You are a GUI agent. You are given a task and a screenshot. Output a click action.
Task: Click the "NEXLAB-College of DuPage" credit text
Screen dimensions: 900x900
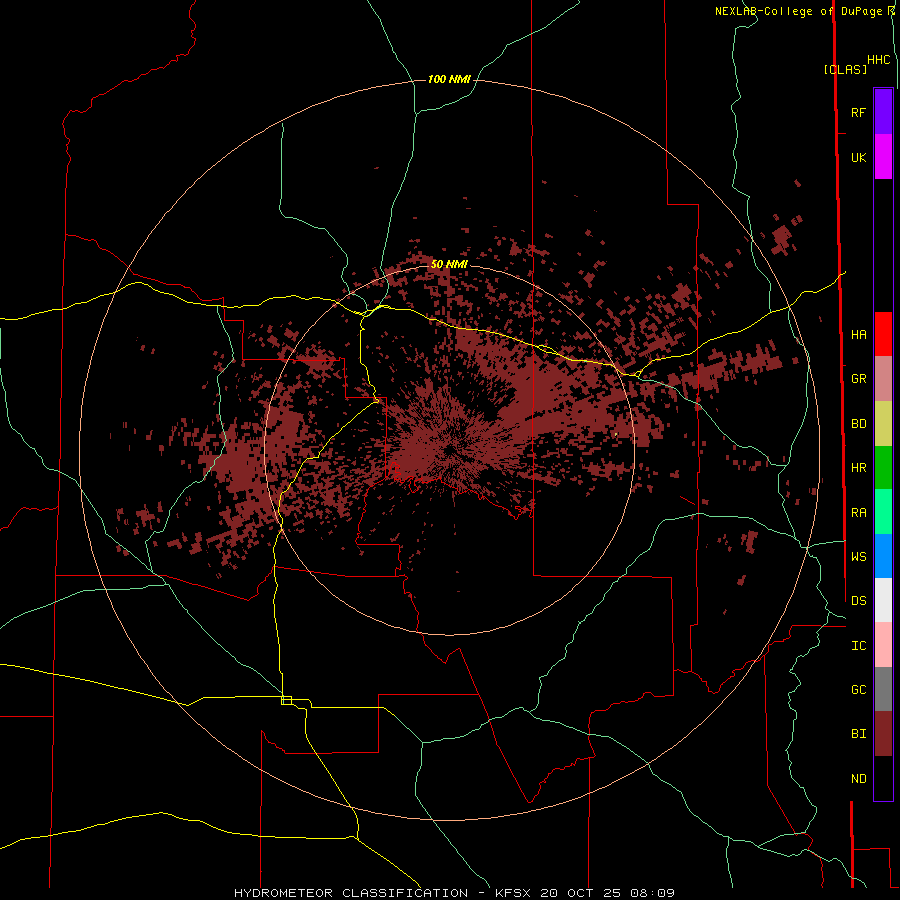click(798, 11)
